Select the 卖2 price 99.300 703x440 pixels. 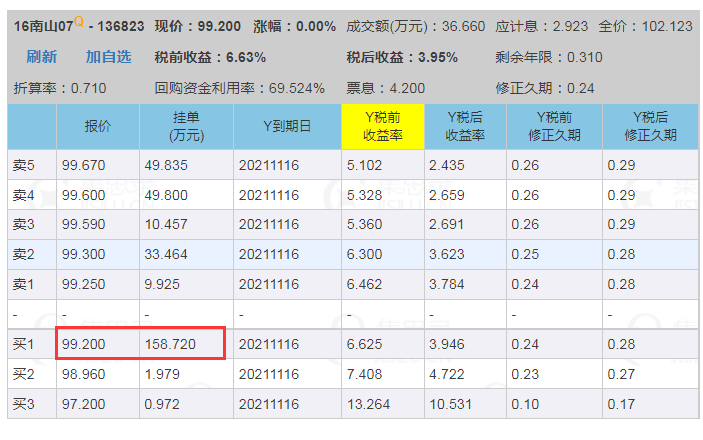83,254
